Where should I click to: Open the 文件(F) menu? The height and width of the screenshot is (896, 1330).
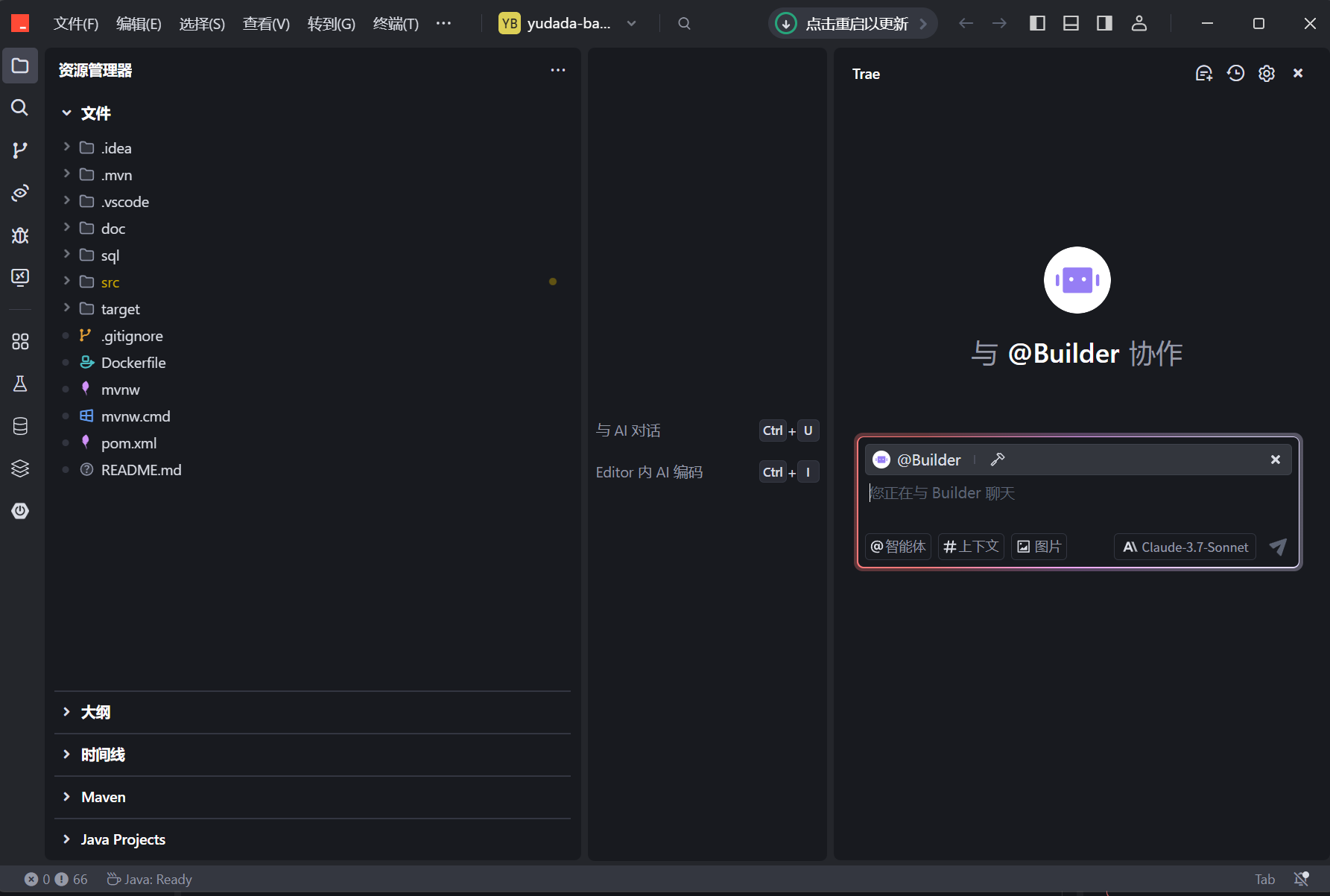(75, 23)
